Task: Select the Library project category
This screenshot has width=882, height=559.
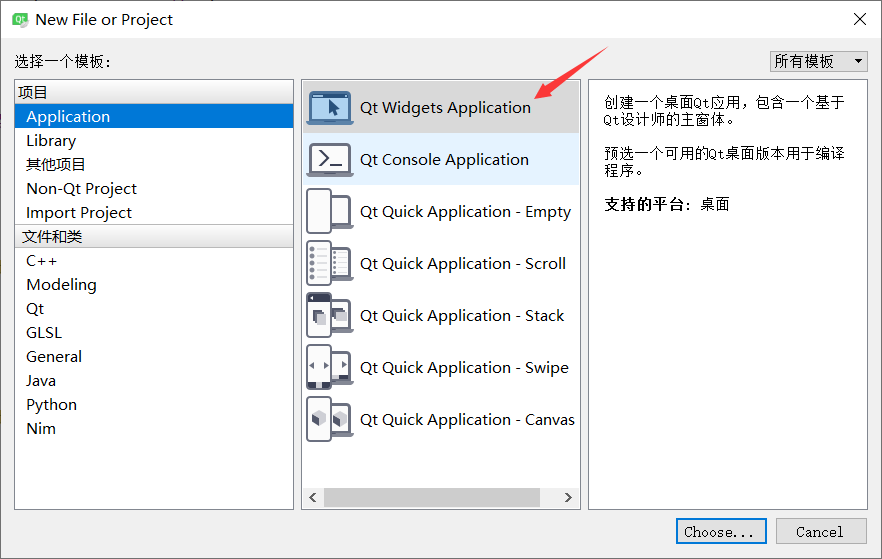Action: coord(154,141)
